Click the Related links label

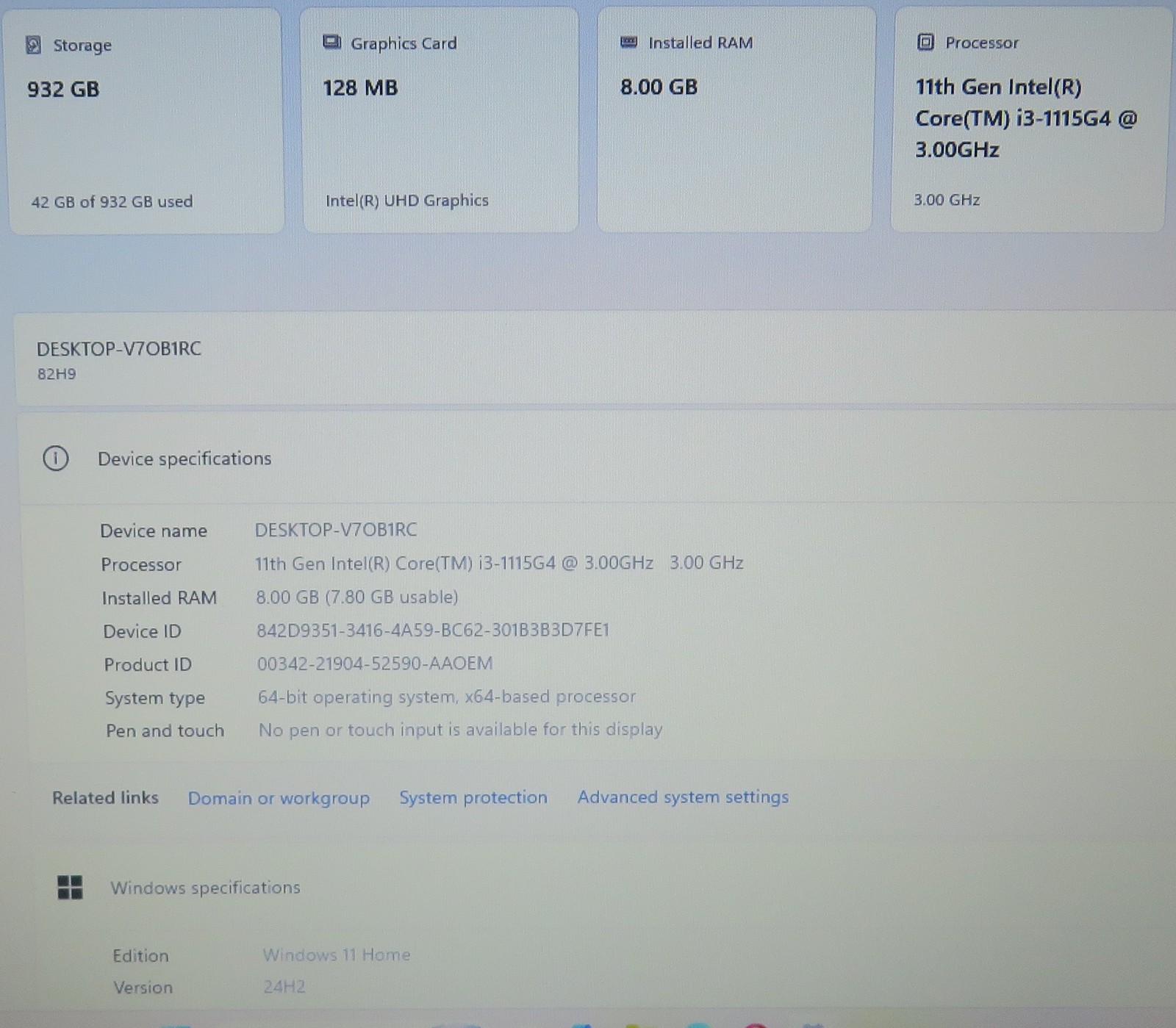tap(105, 797)
